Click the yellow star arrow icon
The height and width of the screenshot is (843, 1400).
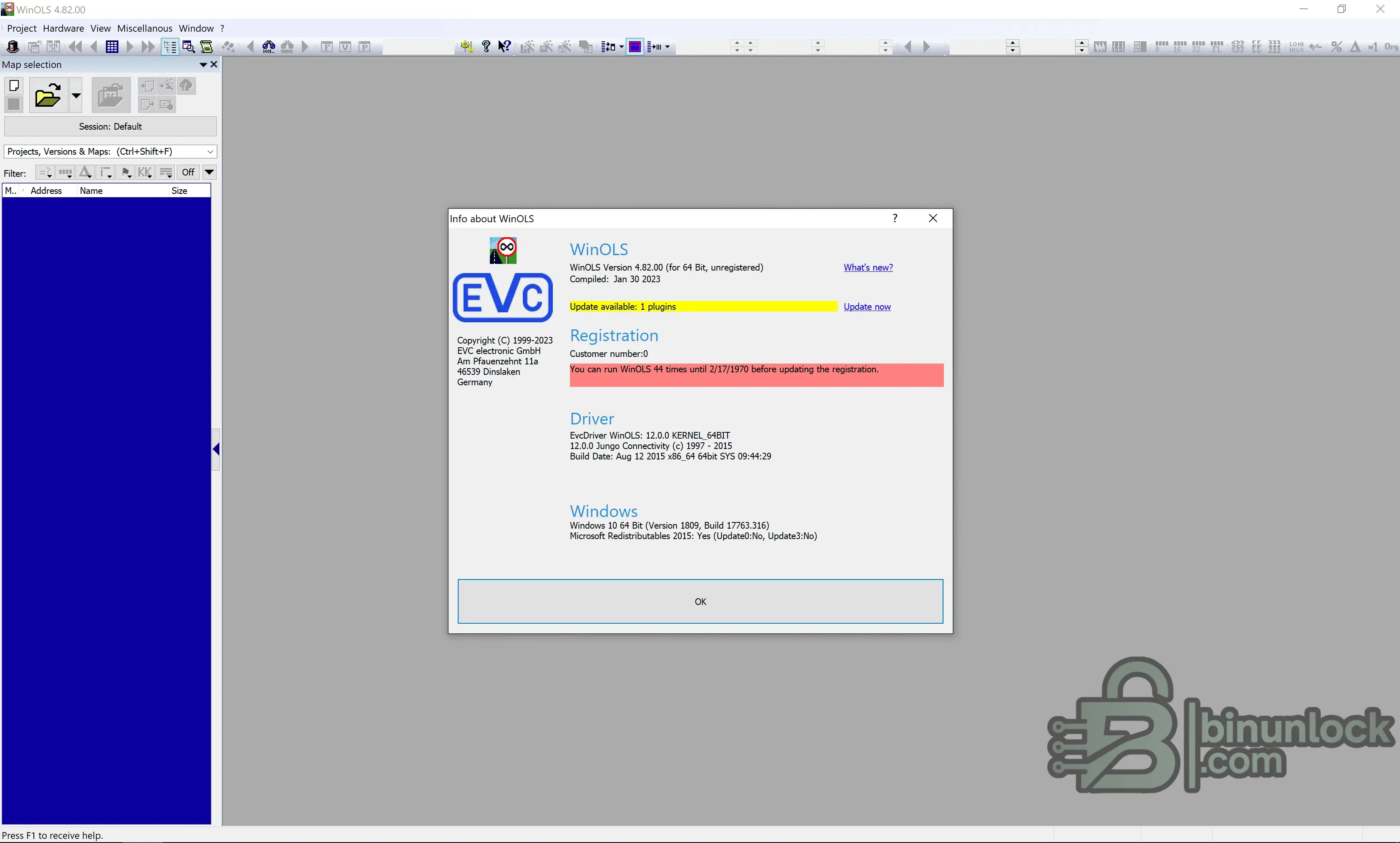[x=467, y=47]
